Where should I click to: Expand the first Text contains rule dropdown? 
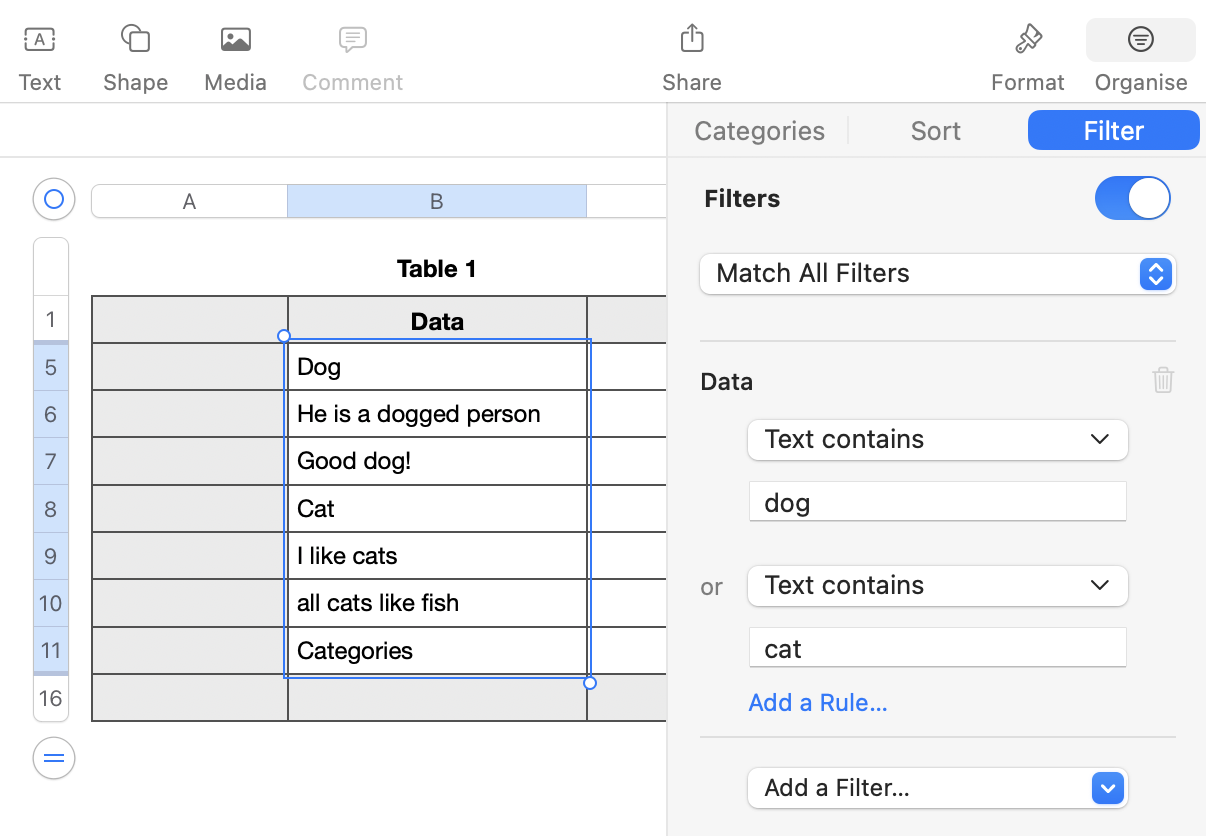tap(937, 440)
